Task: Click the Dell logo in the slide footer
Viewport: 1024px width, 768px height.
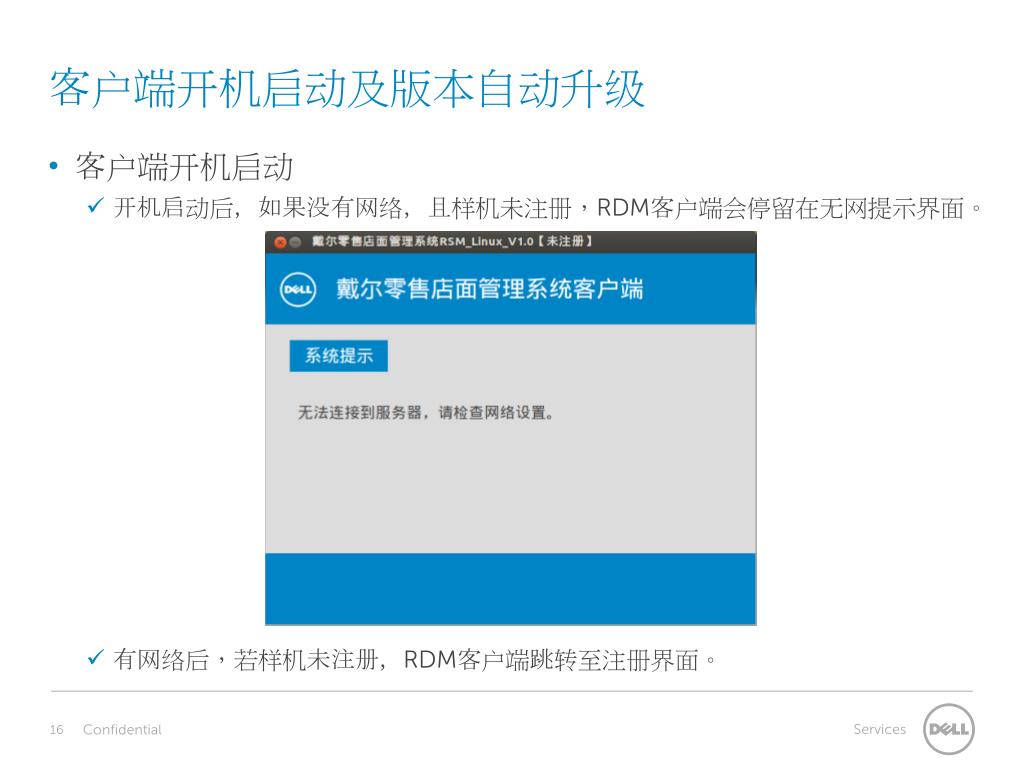Action: click(x=948, y=729)
